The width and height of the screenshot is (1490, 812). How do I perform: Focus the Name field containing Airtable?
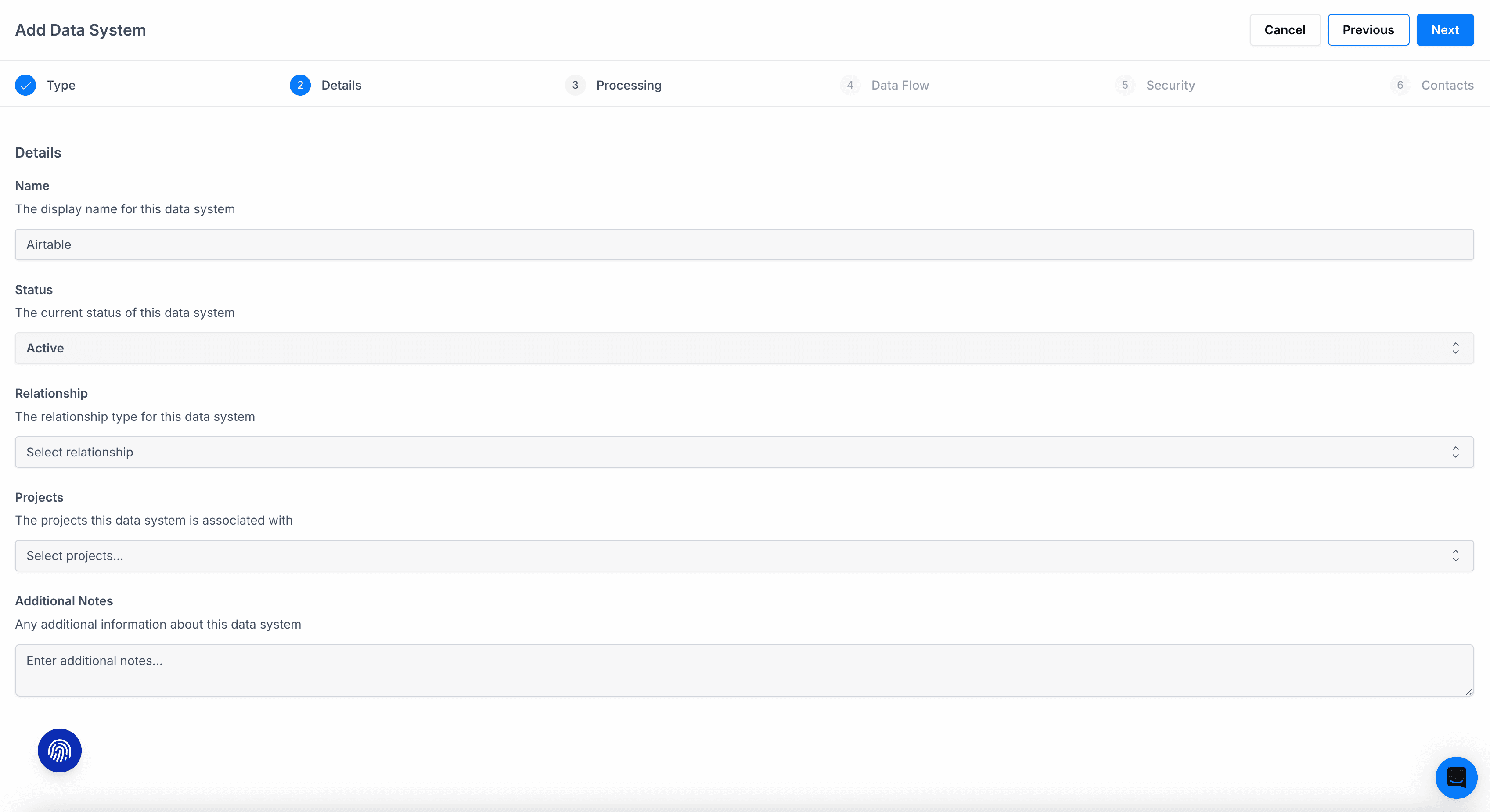point(744,244)
